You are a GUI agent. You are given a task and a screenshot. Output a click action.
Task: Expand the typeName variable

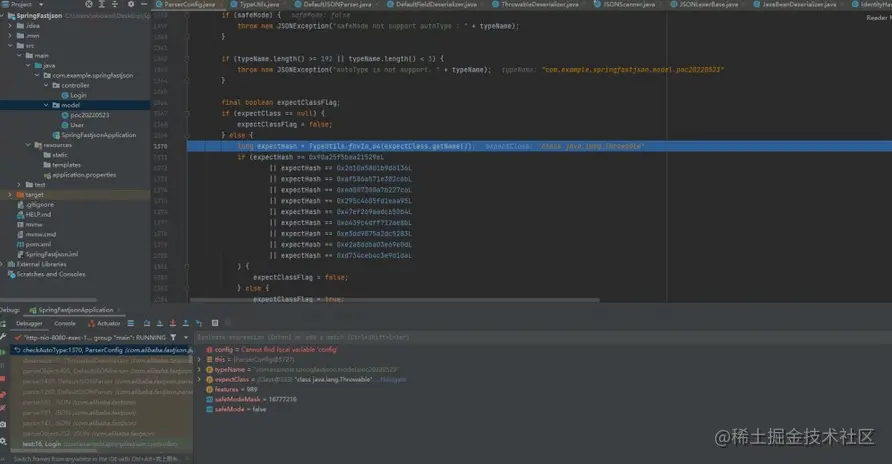point(199,370)
